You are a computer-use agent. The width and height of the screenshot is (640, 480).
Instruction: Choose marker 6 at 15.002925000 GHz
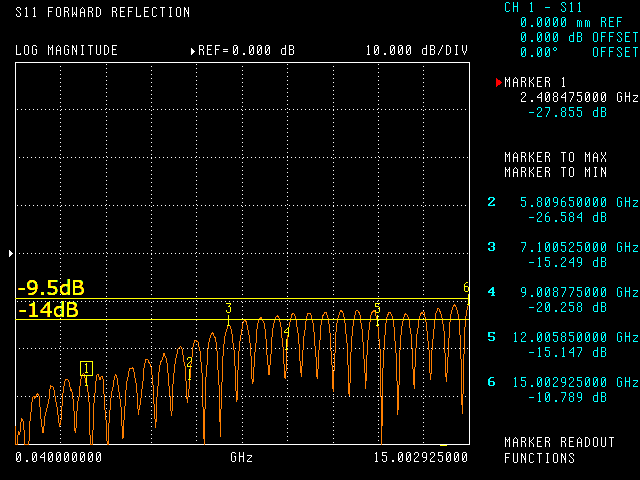coord(562,389)
